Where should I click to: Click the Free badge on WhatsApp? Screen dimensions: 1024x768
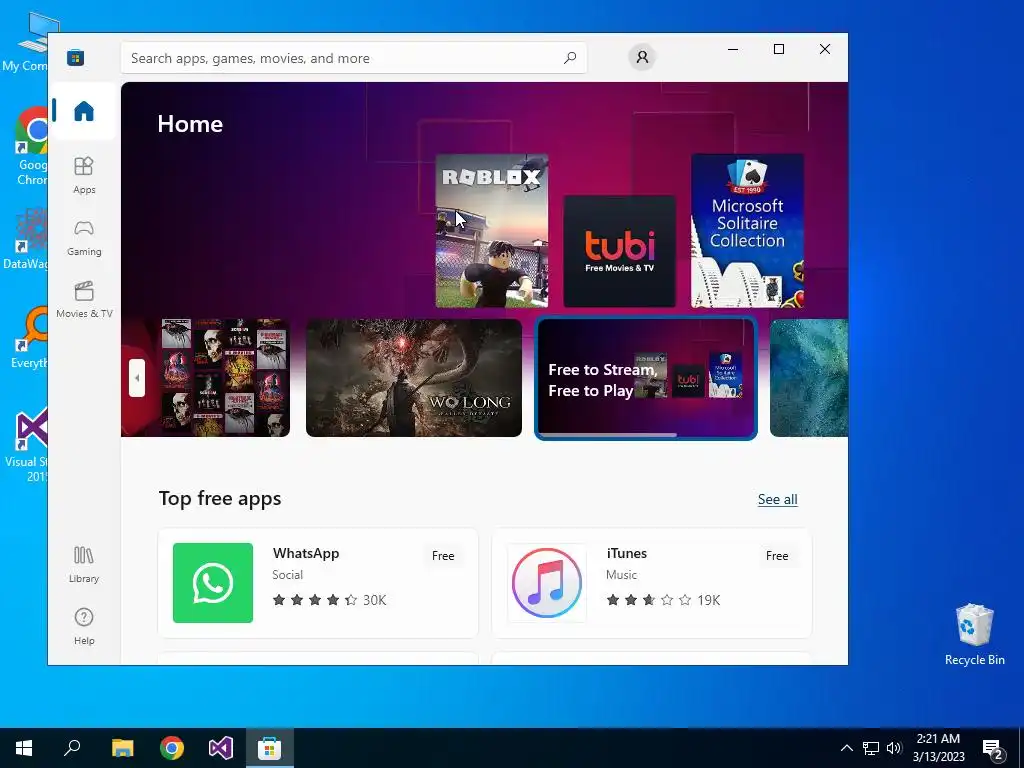(x=443, y=556)
